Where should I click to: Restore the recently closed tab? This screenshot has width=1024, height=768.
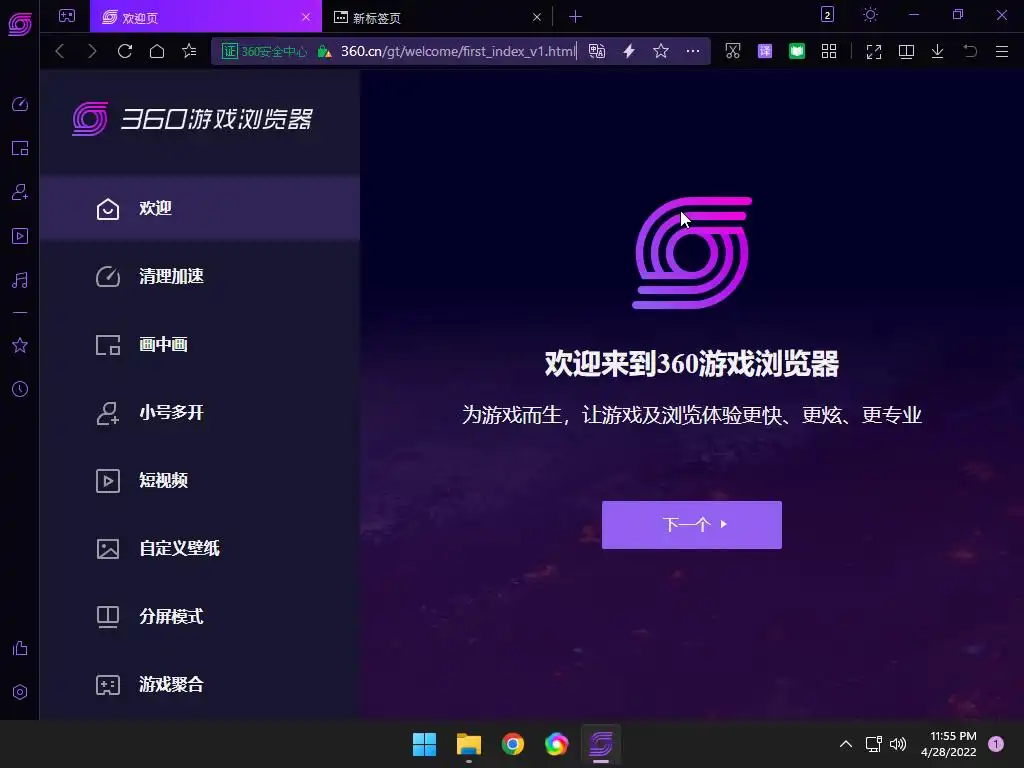tap(970, 51)
